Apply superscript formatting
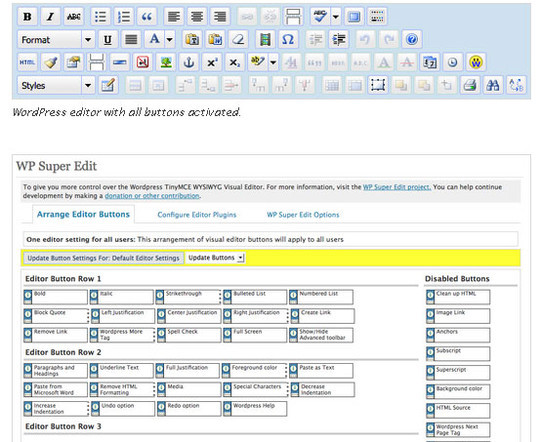This screenshot has width=540, height=442. (212, 62)
